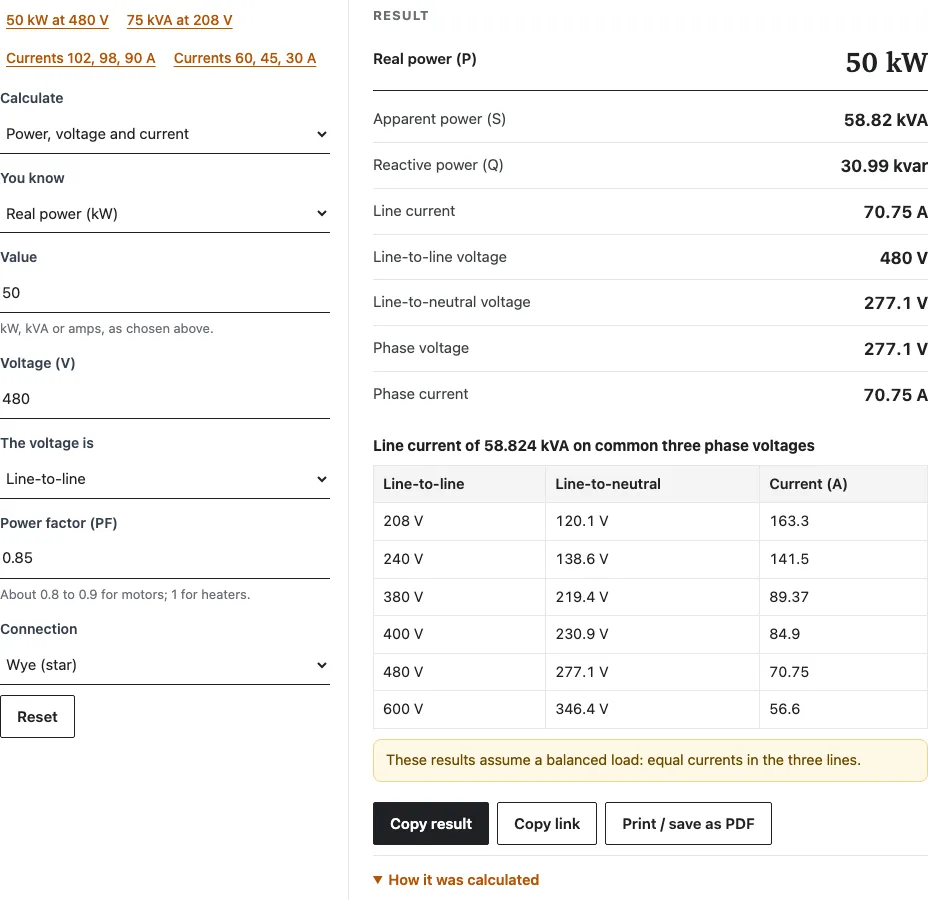Click the 30.99 kvar reactive power value
Screen dimensions: 928x900
884,166
